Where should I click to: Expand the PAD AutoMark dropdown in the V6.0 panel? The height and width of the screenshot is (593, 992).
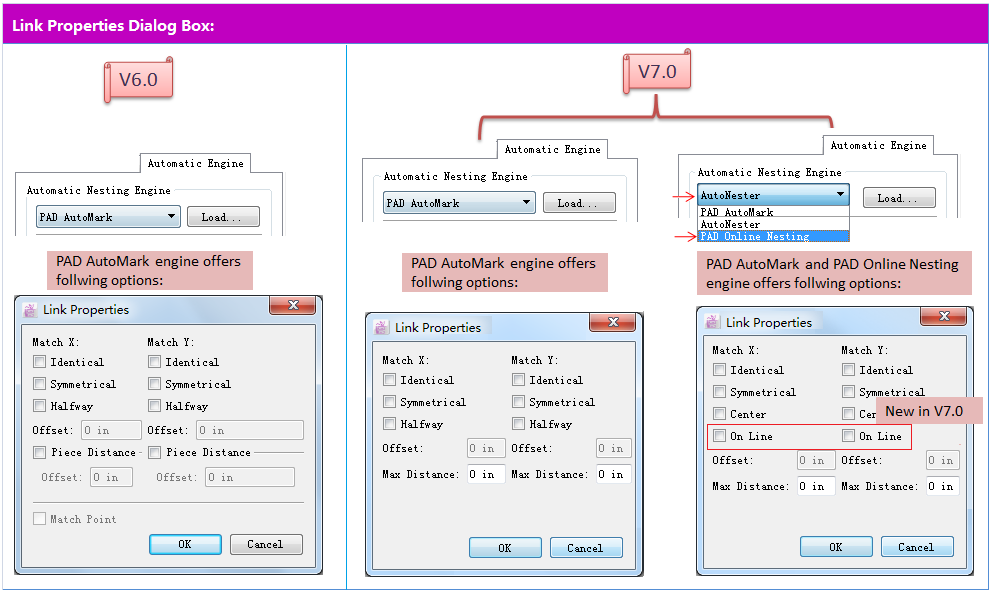click(171, 216)
